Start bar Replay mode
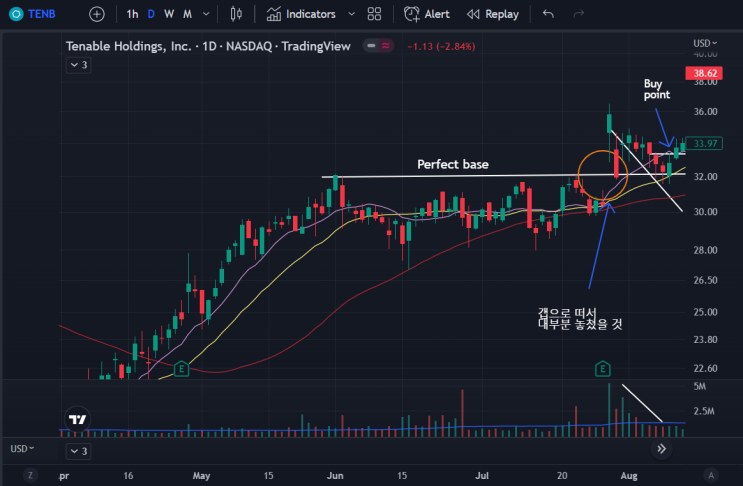Viewport: 743px width, 486px height. [x=493, y=14]
